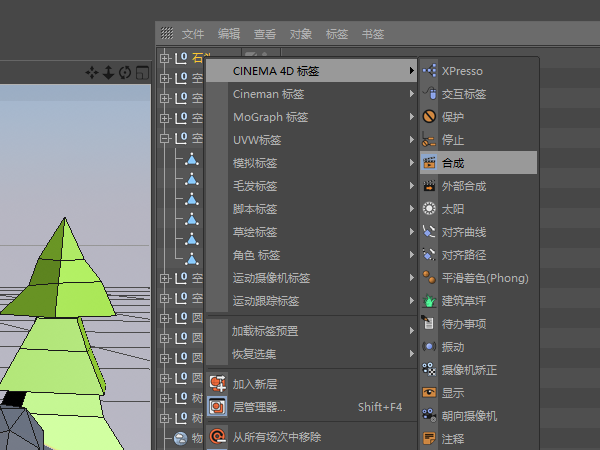600x450 pixels.
Task: Open the 对象 menu
Action: point(301,34)
